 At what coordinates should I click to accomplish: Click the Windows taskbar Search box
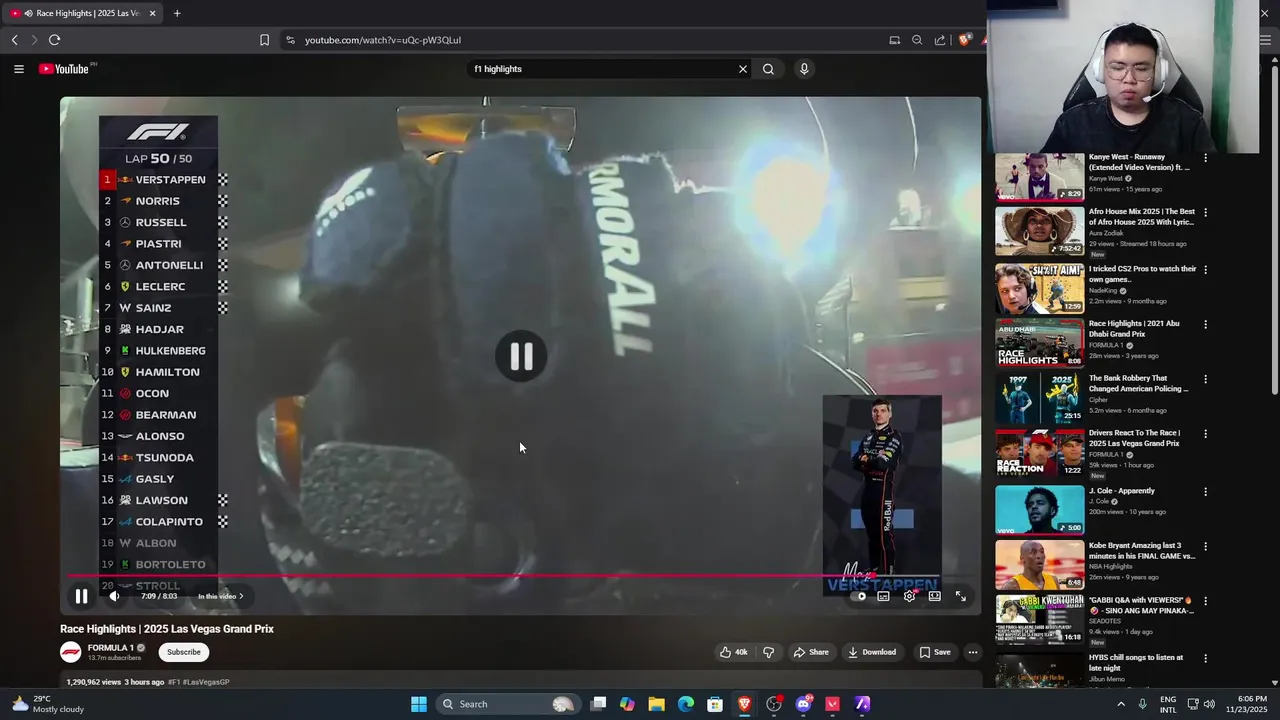pos(508,704)
